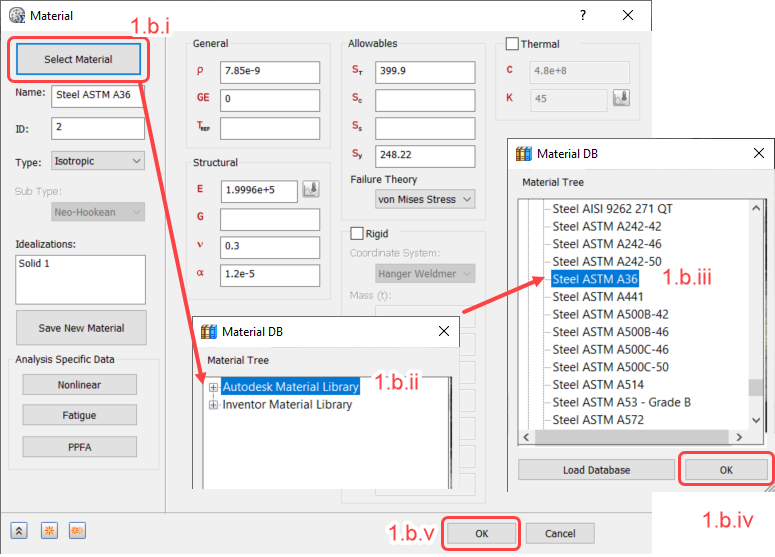Expand the Autodesk Material Library node
775x557 pixels.
point(213,387)
